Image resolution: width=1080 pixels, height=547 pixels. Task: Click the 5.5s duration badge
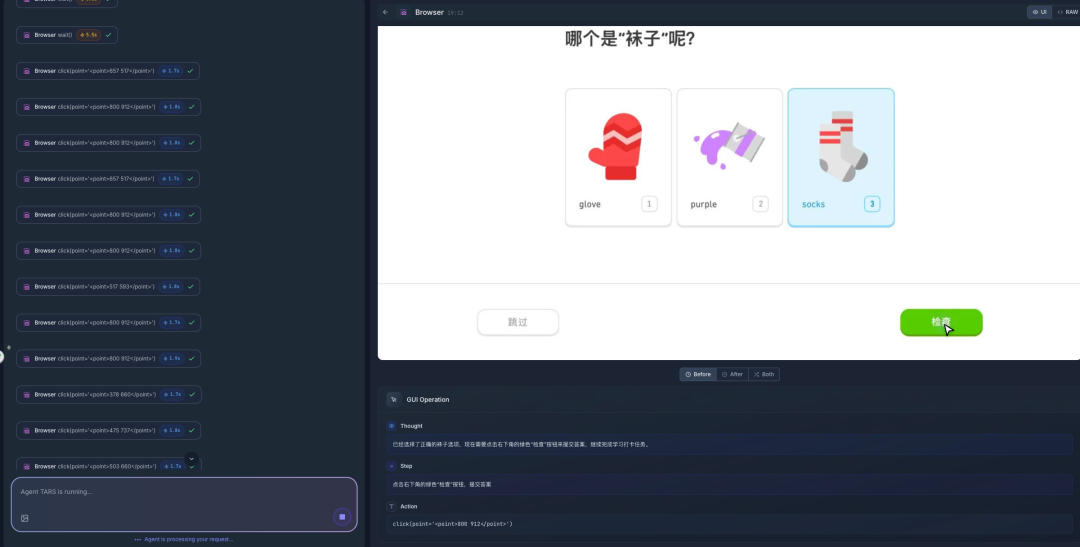coord(88,34)
